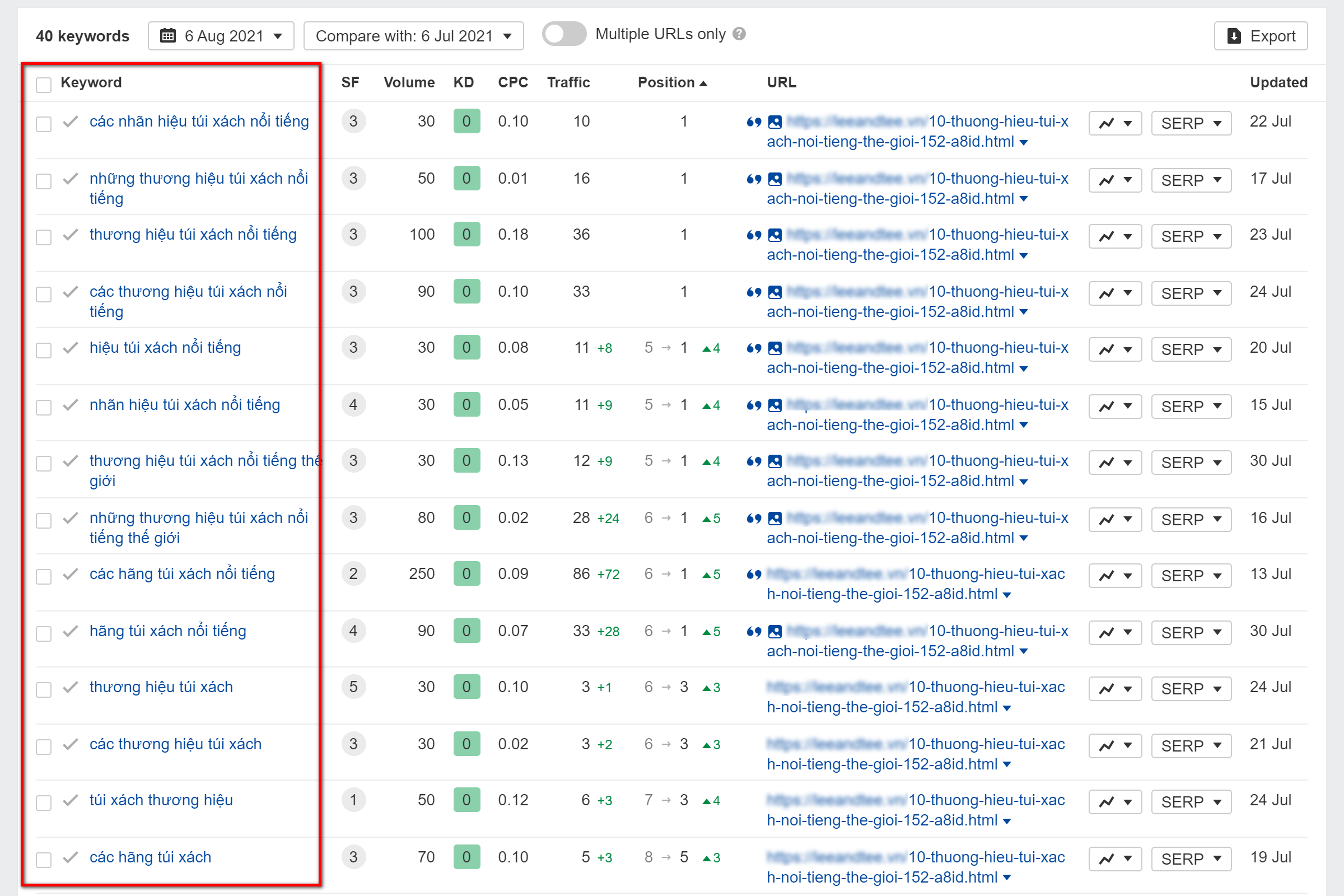Check the box for hãng túi xách nổi tiếng
This screenshot has height=896, width=1344.
coord(44,634)
